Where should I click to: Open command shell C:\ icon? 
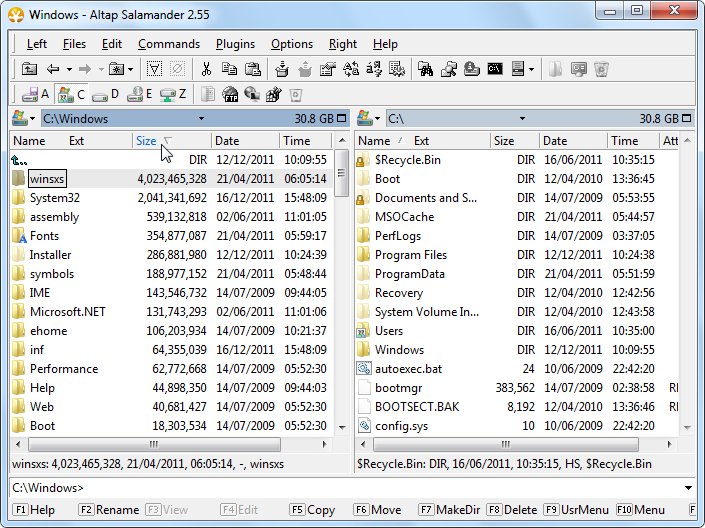click(495, 69)
